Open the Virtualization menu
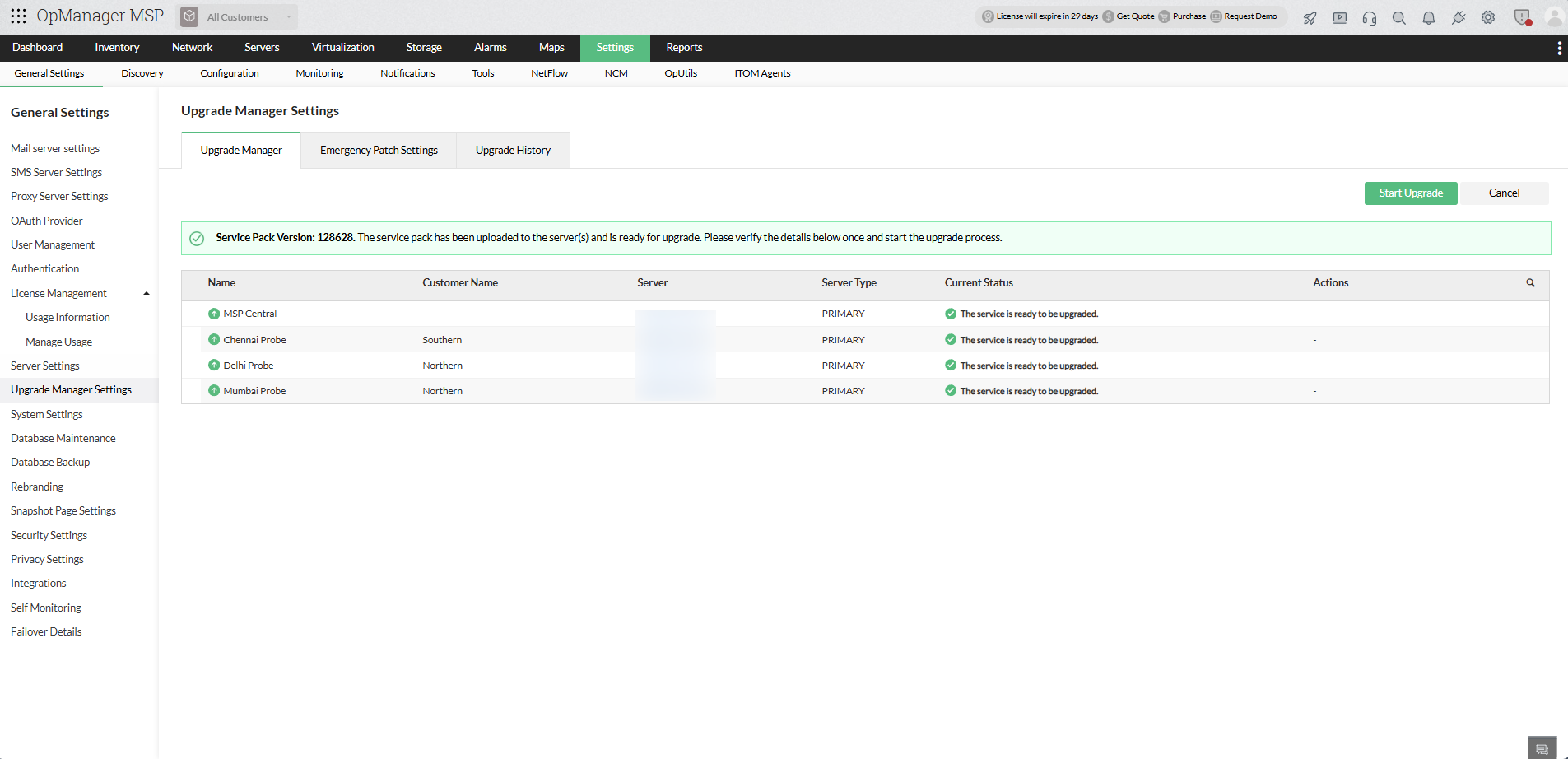Viewport: 1568px width, 759px height. tap(342, 48)
